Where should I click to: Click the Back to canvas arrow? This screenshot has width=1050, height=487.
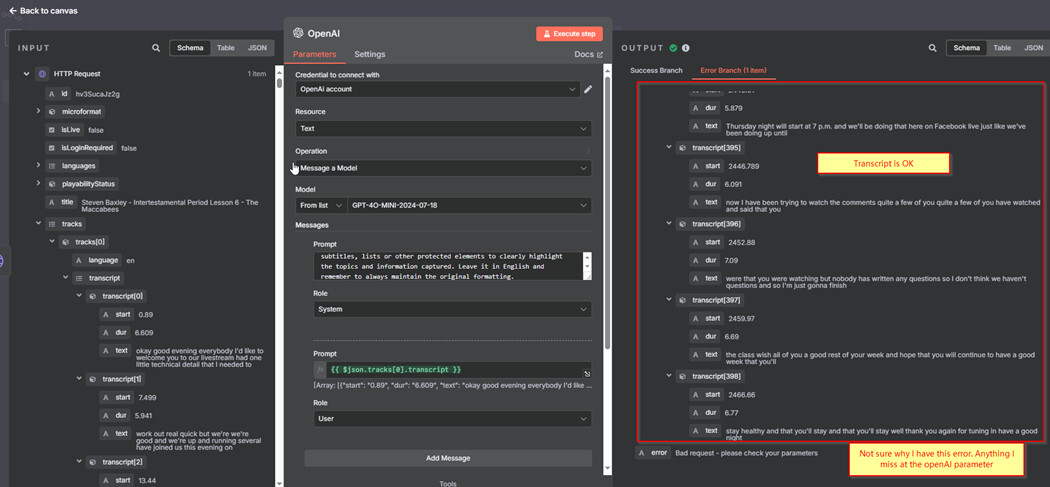click(13, 11)
